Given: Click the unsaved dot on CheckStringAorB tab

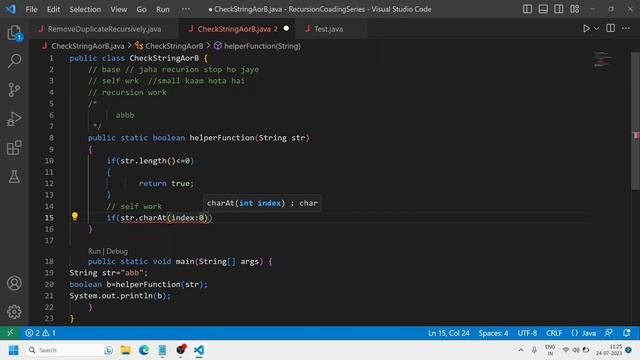Looking at the screenshot, I should point(286,29).
